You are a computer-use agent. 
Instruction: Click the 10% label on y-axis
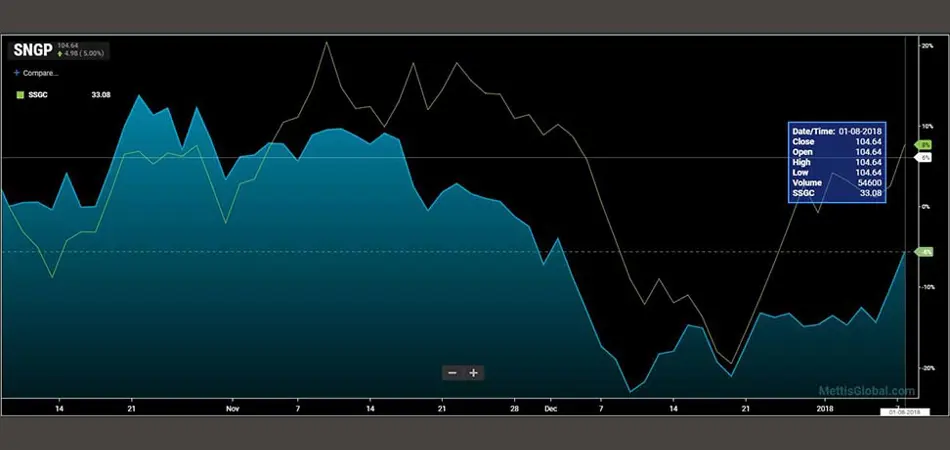pos(928,127)
